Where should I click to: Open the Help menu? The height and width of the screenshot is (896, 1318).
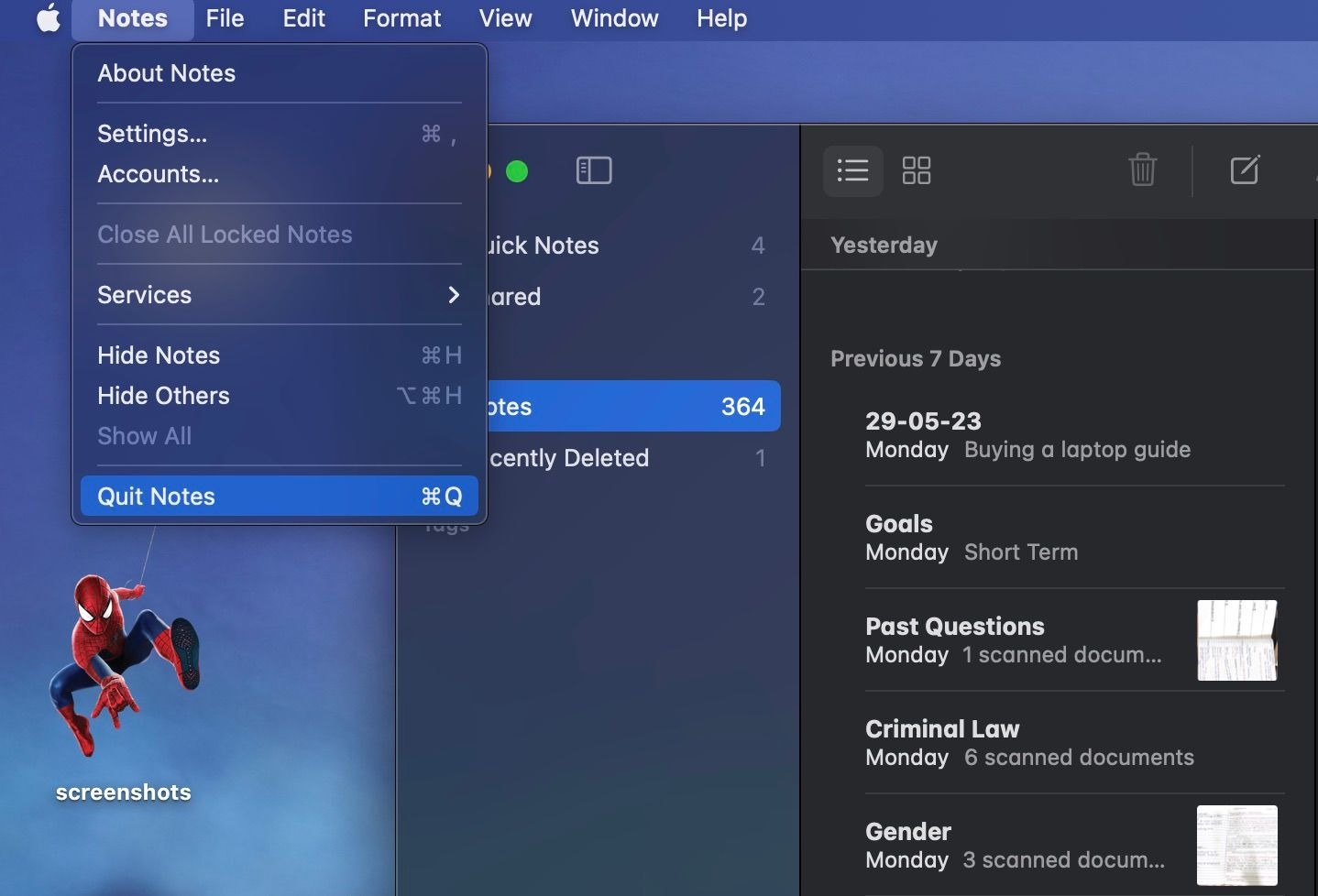click(721, 18)
